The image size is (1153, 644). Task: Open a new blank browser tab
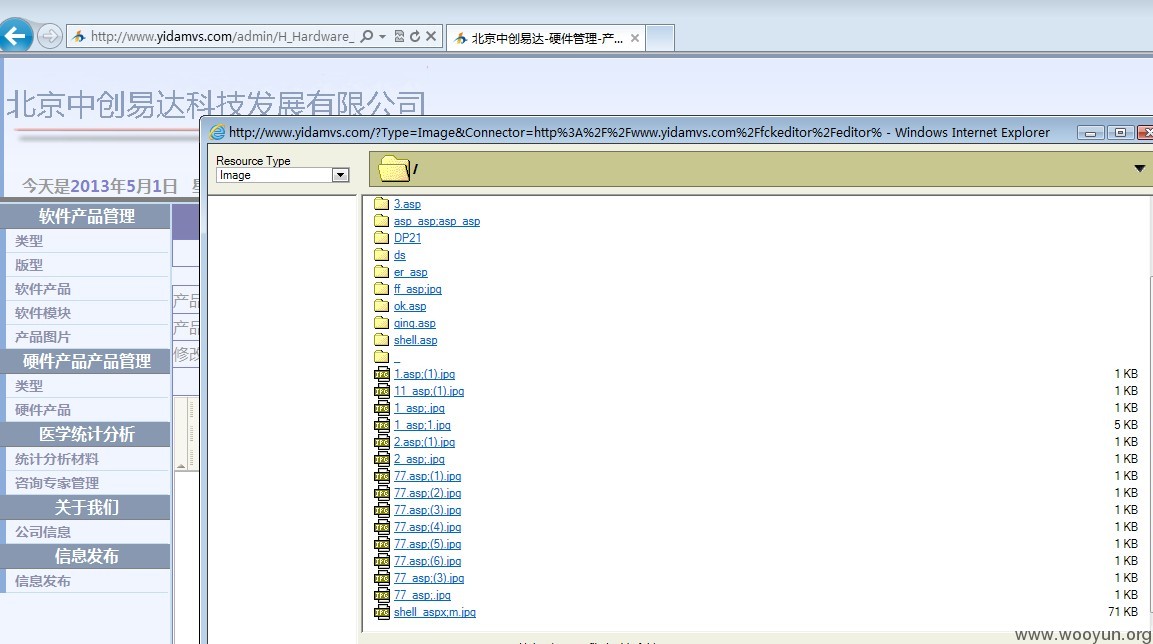[x=660, y=38]
